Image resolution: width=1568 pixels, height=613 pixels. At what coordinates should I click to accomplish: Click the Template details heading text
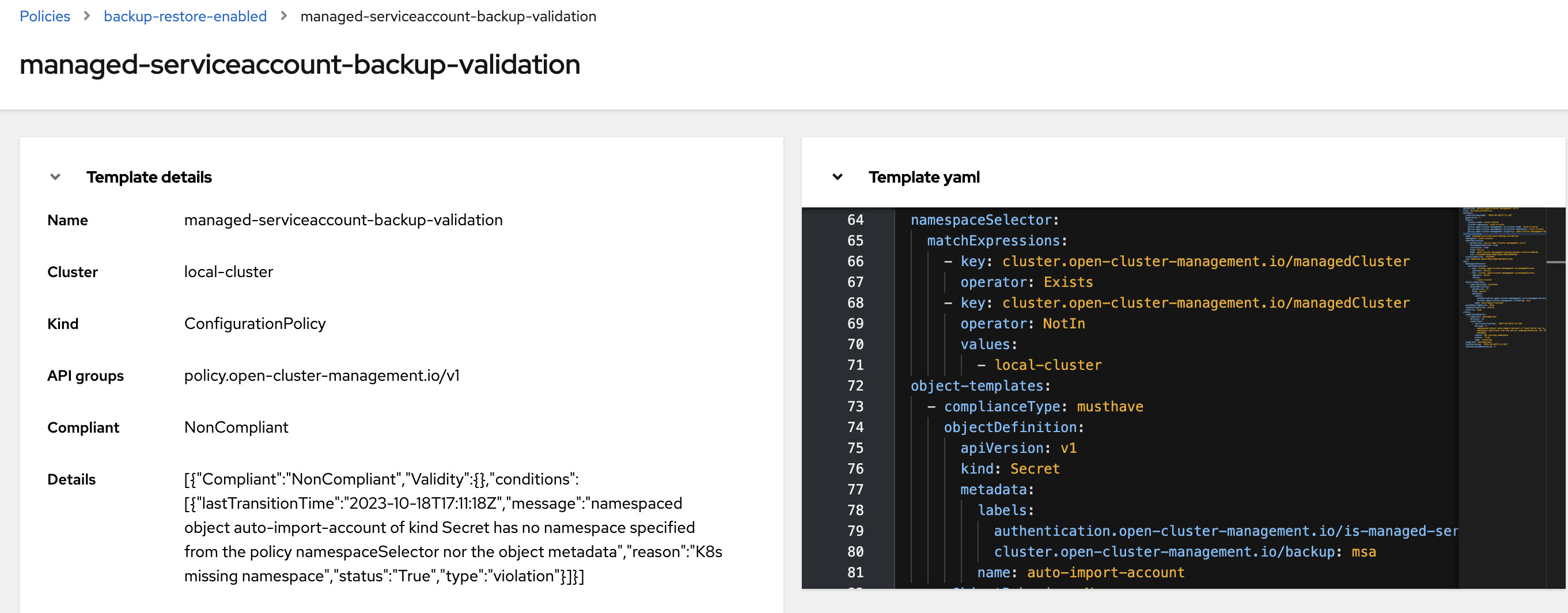[149, 177]
